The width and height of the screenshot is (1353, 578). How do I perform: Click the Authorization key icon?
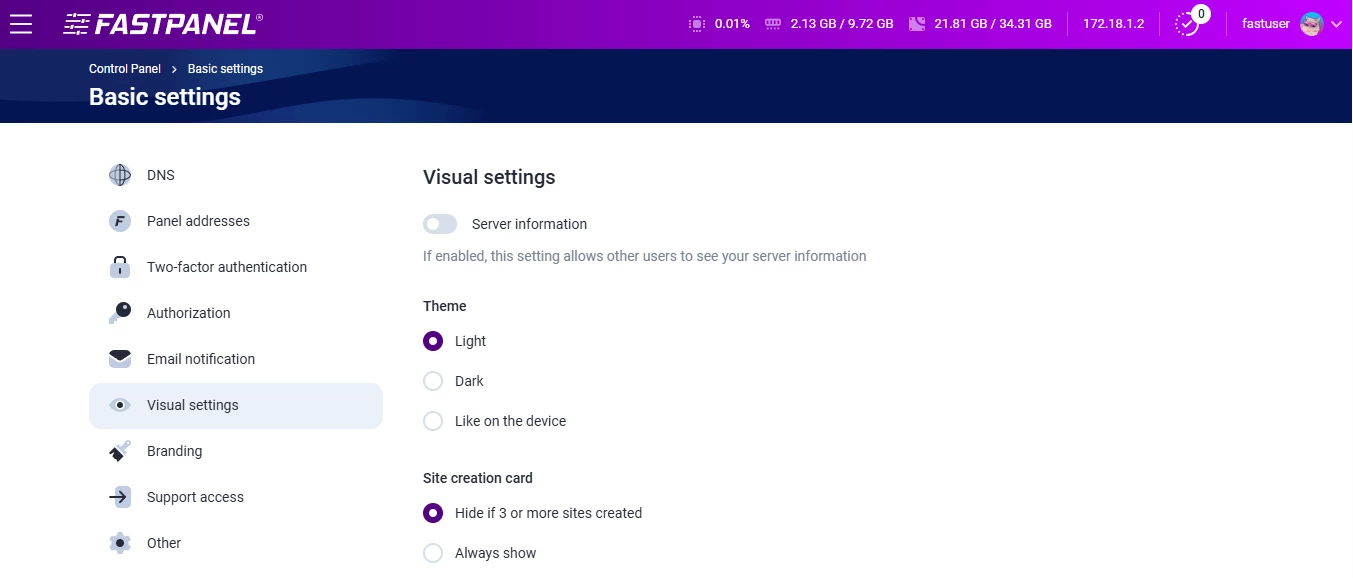click(119, 313)
